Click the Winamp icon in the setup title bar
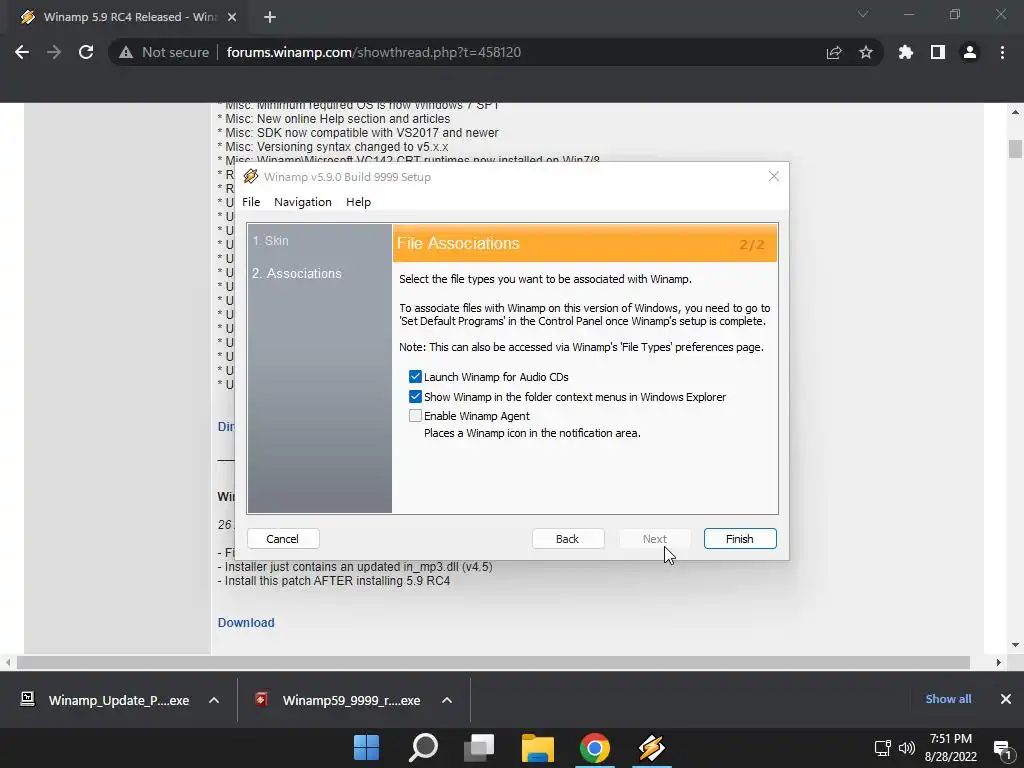1024x768 pixels. point(251,176)
